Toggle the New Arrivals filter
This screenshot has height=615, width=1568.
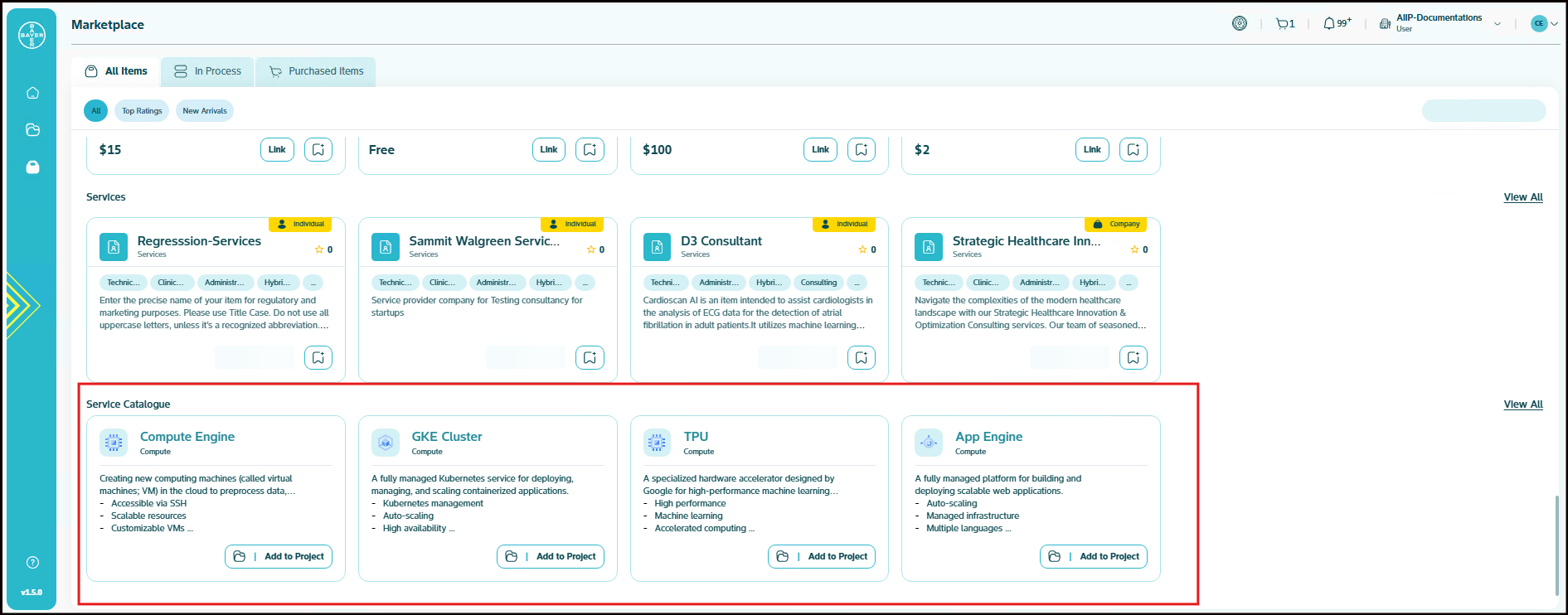204,111
